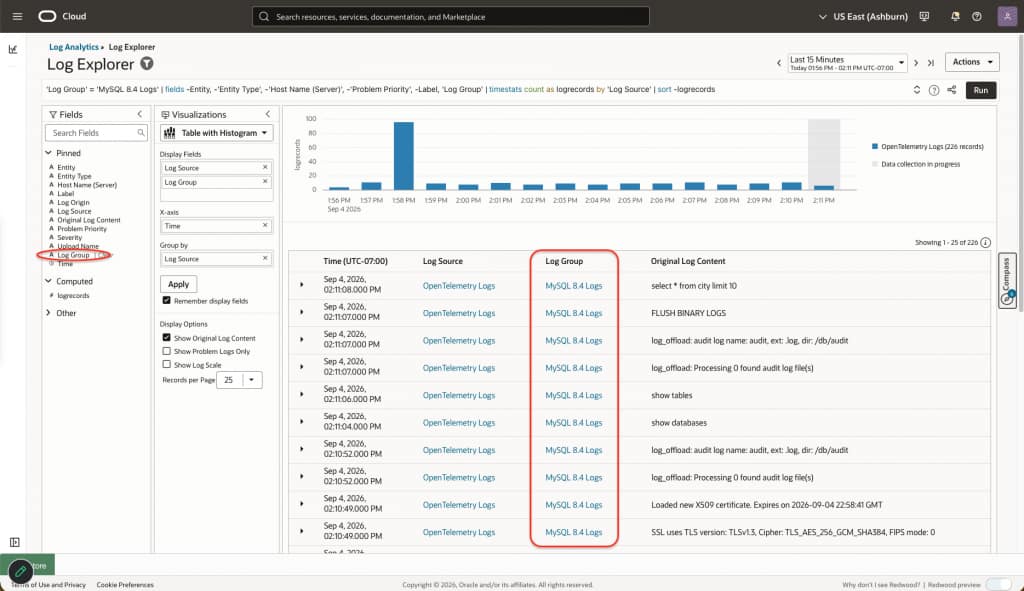Click the tall 1:58 PM histogram bar
1024x591 pixels.
[404, 155]
